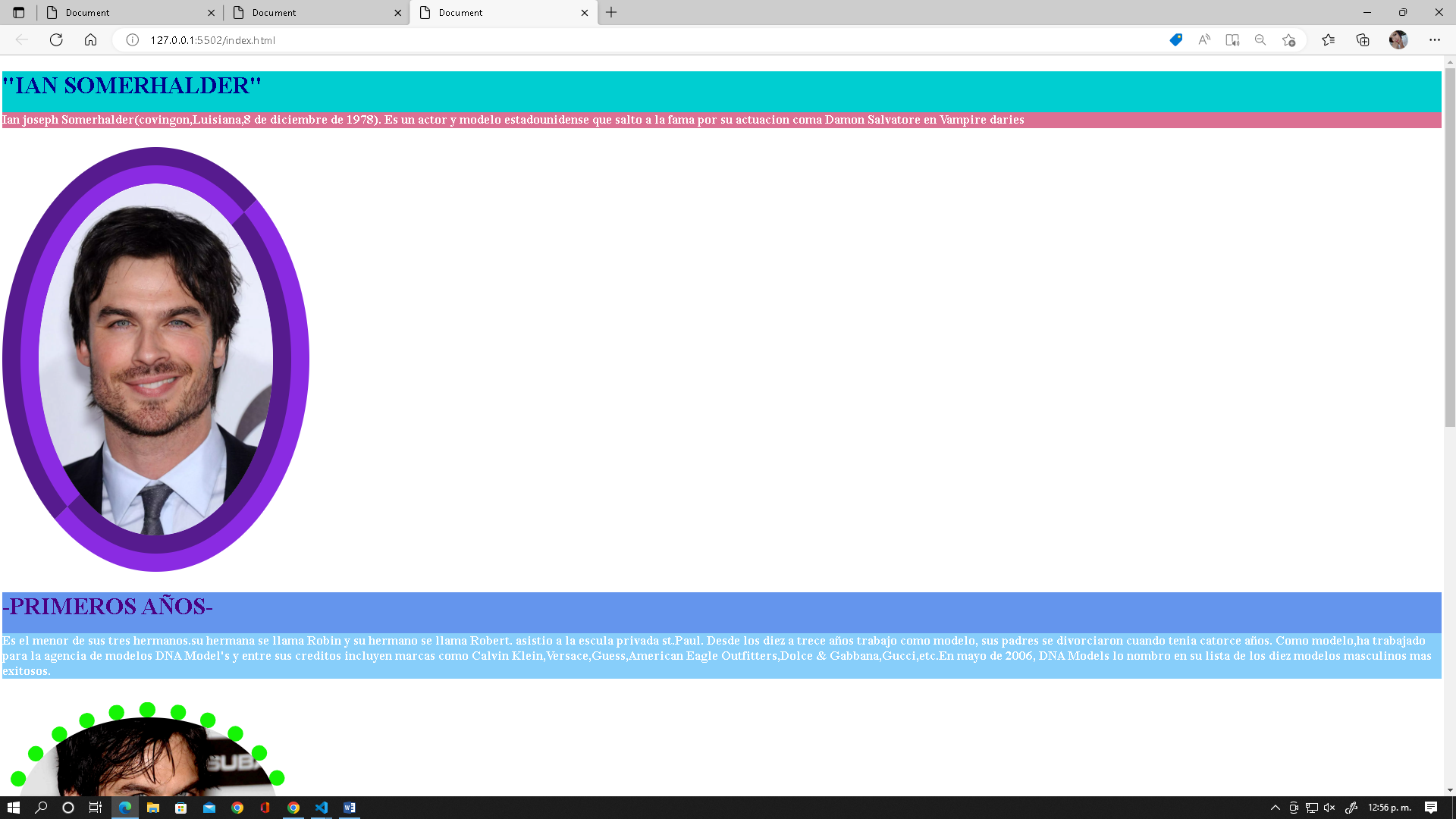Open Immersive Reader icon
The width and height of the screenshot is (1456, 819).
(1232, 40)
